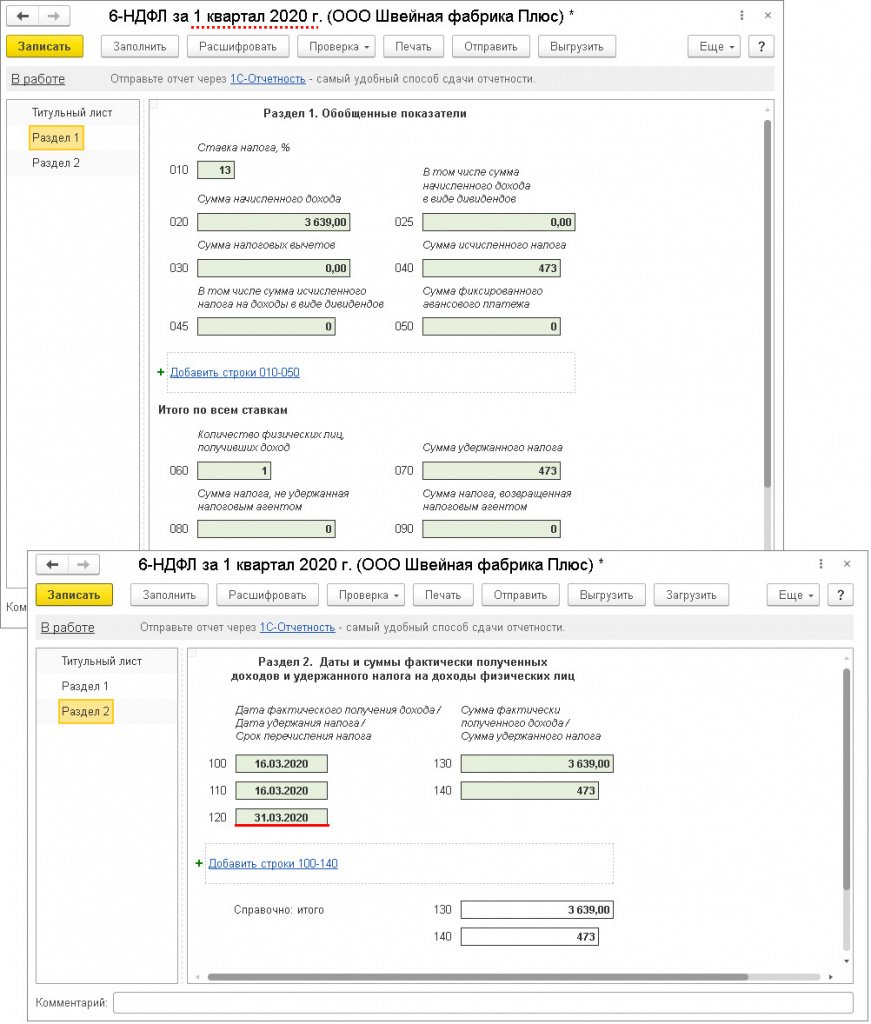Click Загрузить button
The width and height of the screenshot is (871, 1024).
click(x=691, y=595)
